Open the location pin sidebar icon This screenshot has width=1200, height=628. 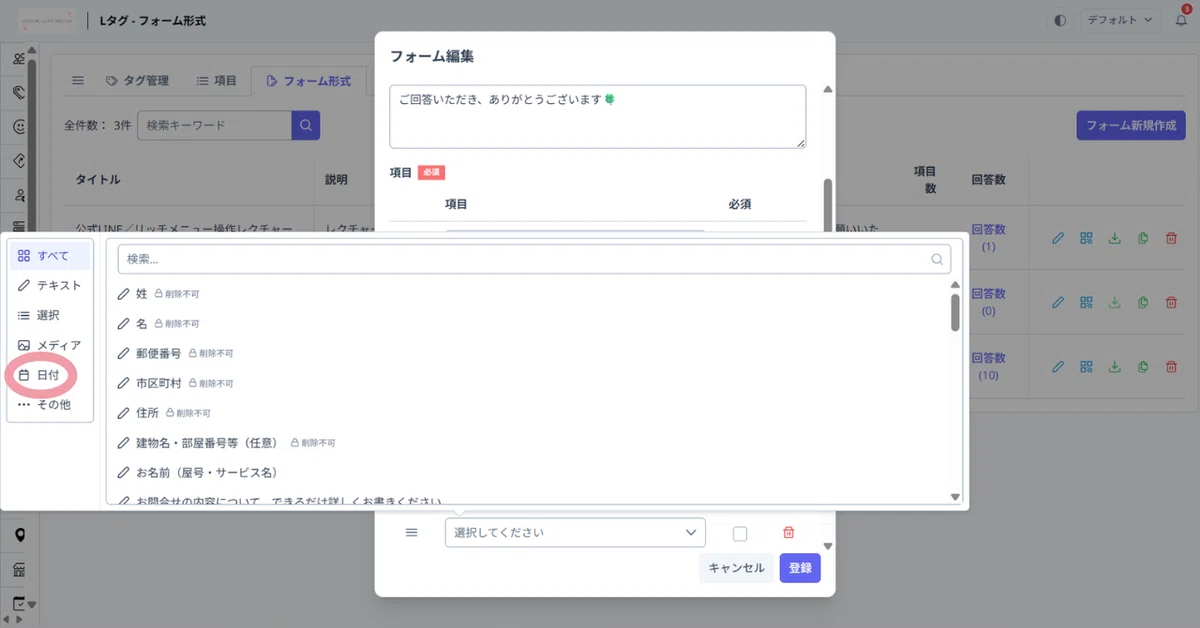tap(19, 535)
